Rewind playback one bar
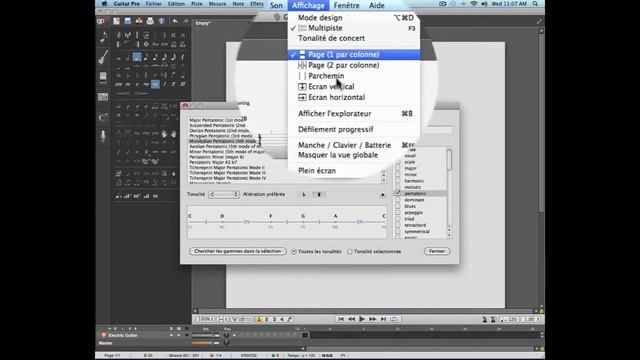 pos(351,319)
